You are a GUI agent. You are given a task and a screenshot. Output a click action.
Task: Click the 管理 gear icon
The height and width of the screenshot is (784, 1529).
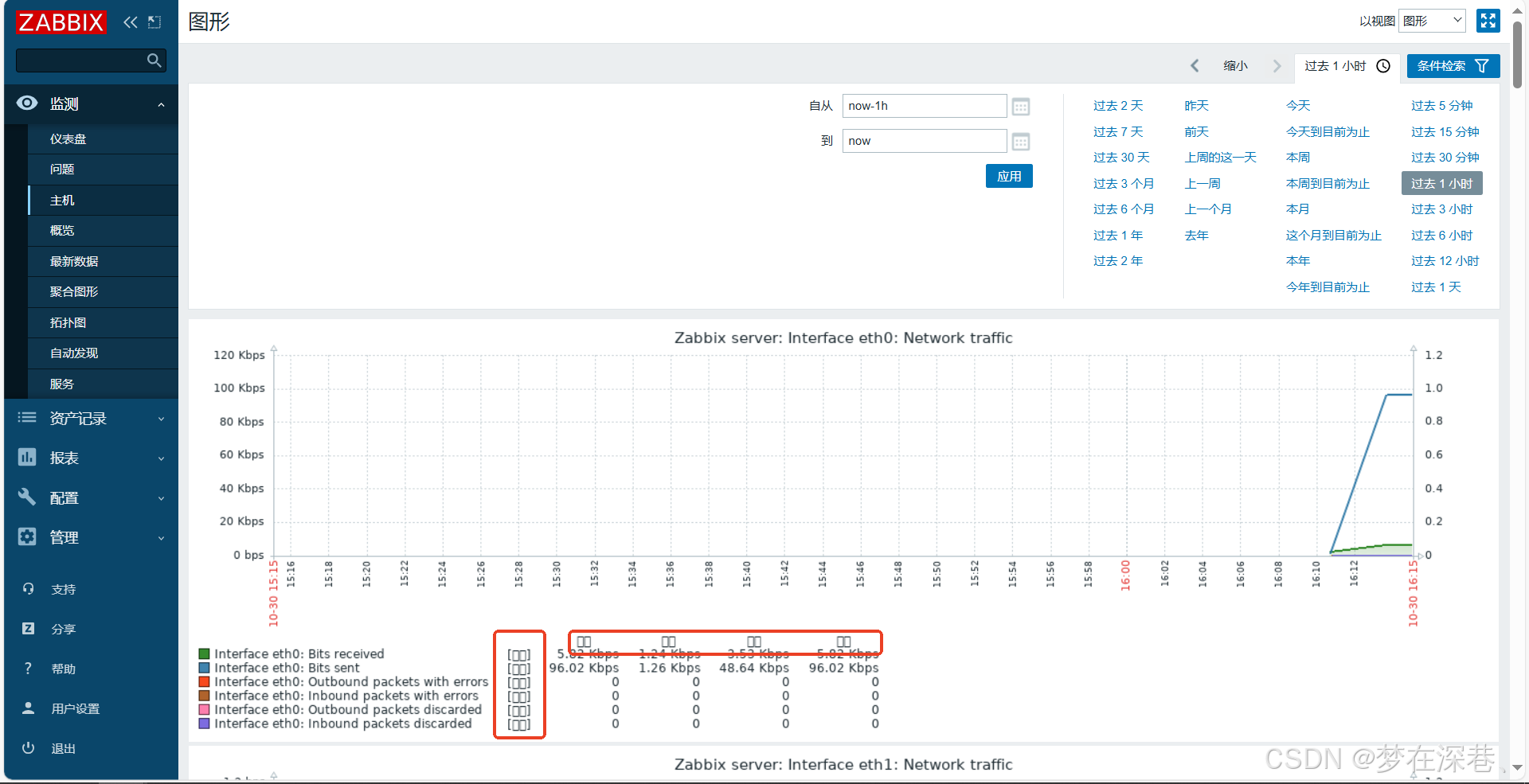[x=27, y=536]
